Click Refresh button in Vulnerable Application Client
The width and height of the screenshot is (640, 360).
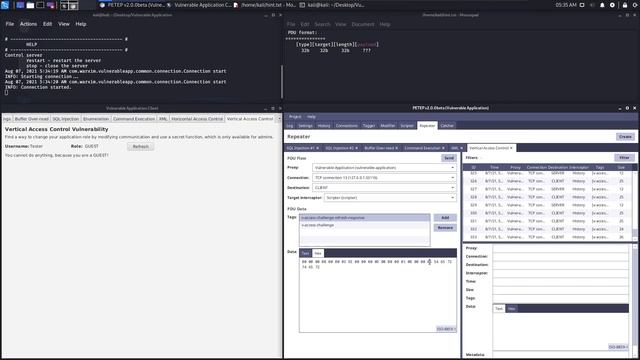pyautogui.click(x=140, y=147)
